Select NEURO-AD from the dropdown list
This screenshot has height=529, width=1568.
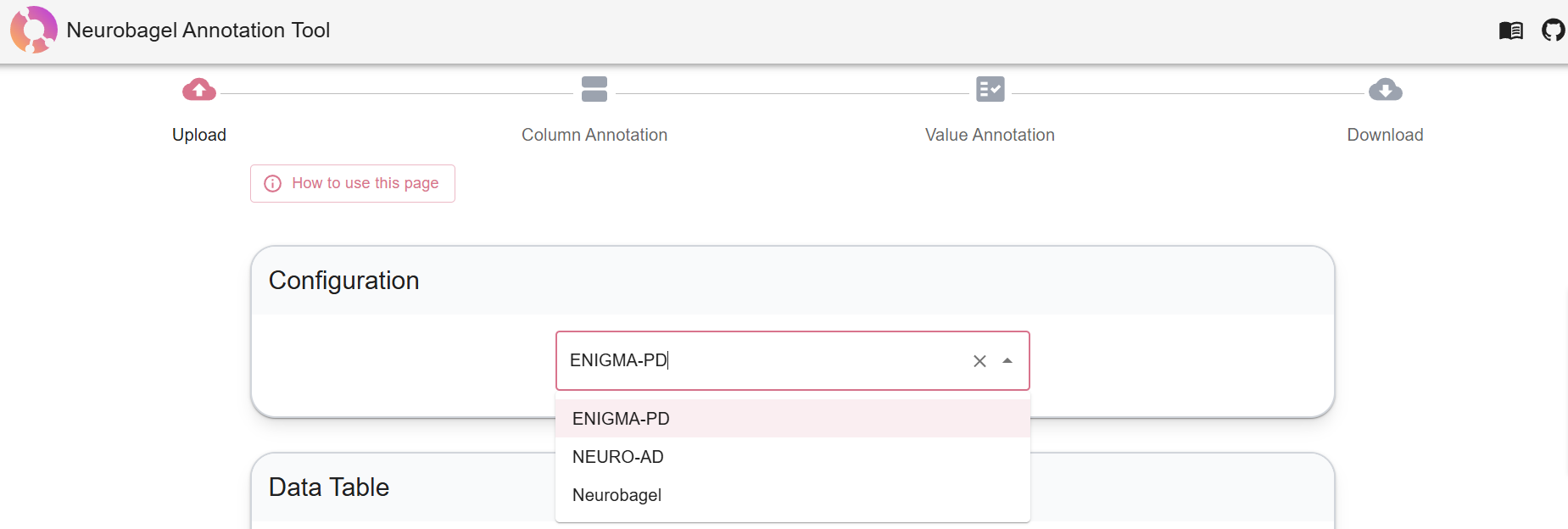point(793,457)
